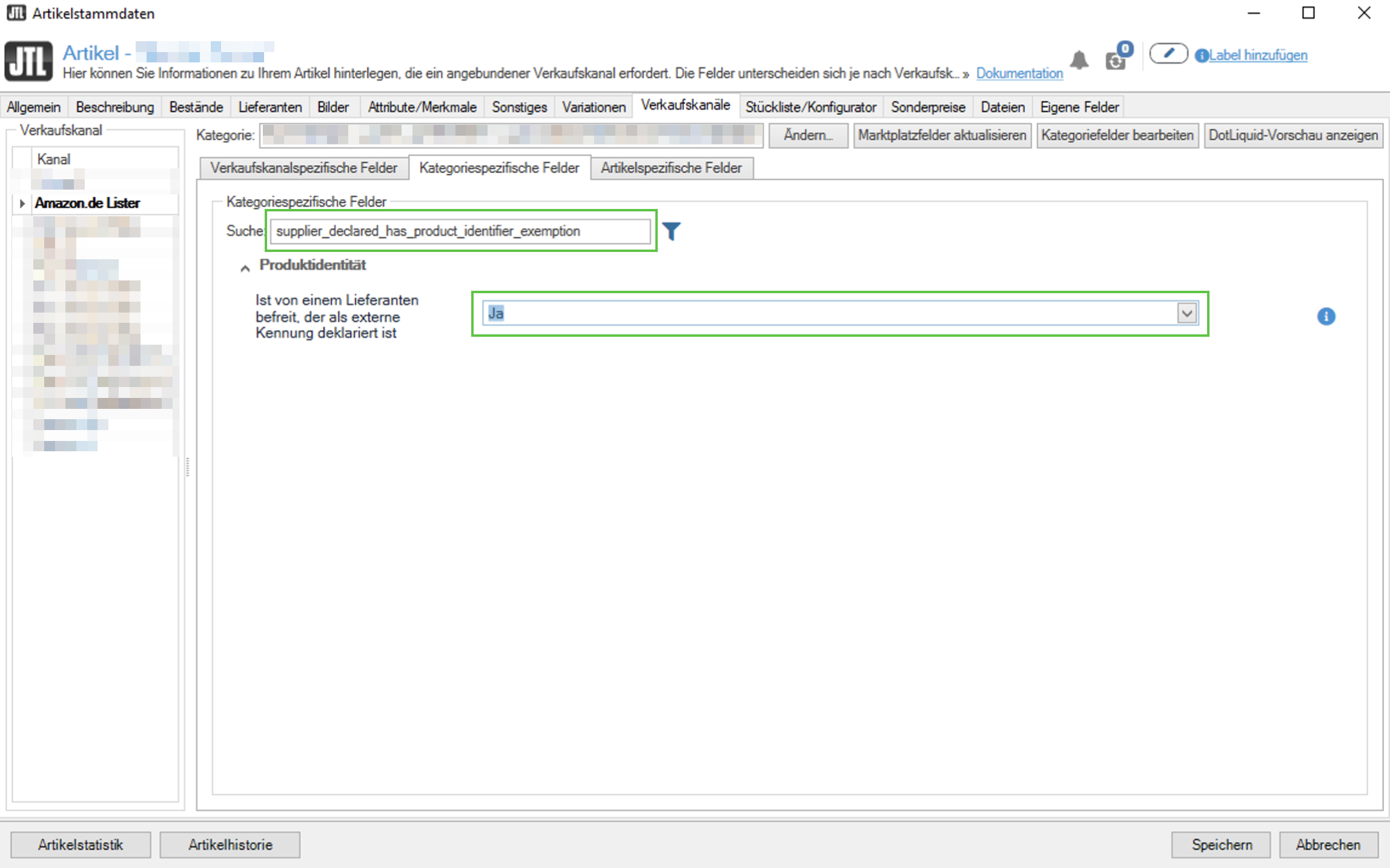
Task: Click the info icon before Label hinzufügen
Action: click(x=1201, y=56)
